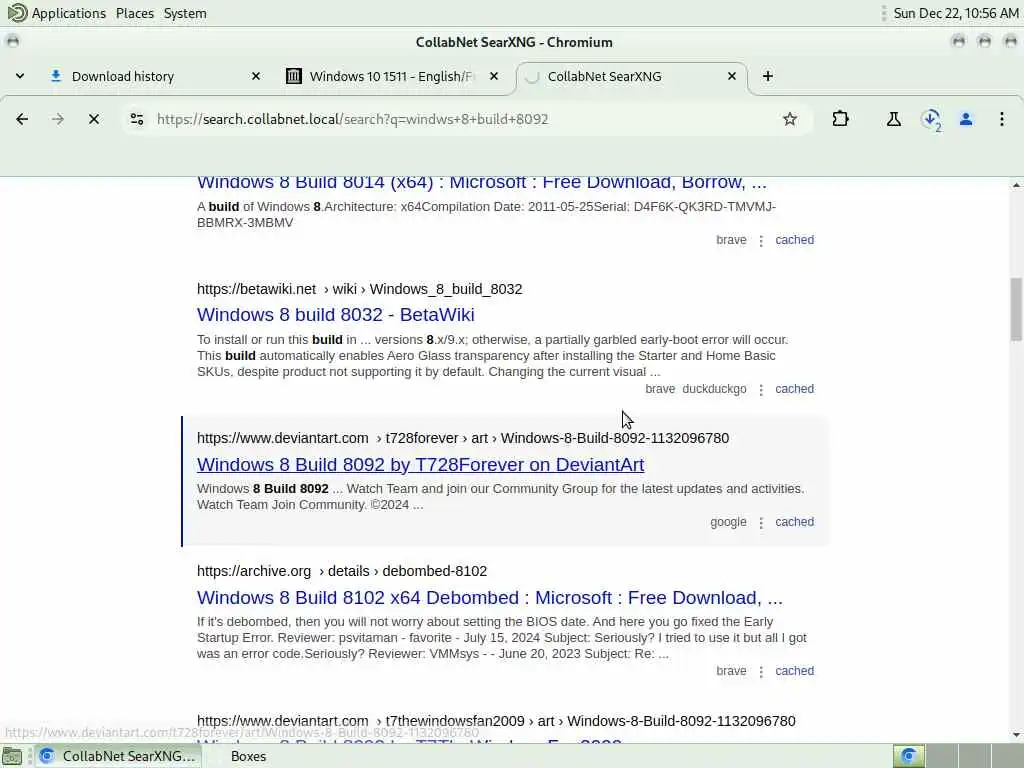Expand options dots on BetaWiki result
1024x768 pixels.
(x=761, y=389)
